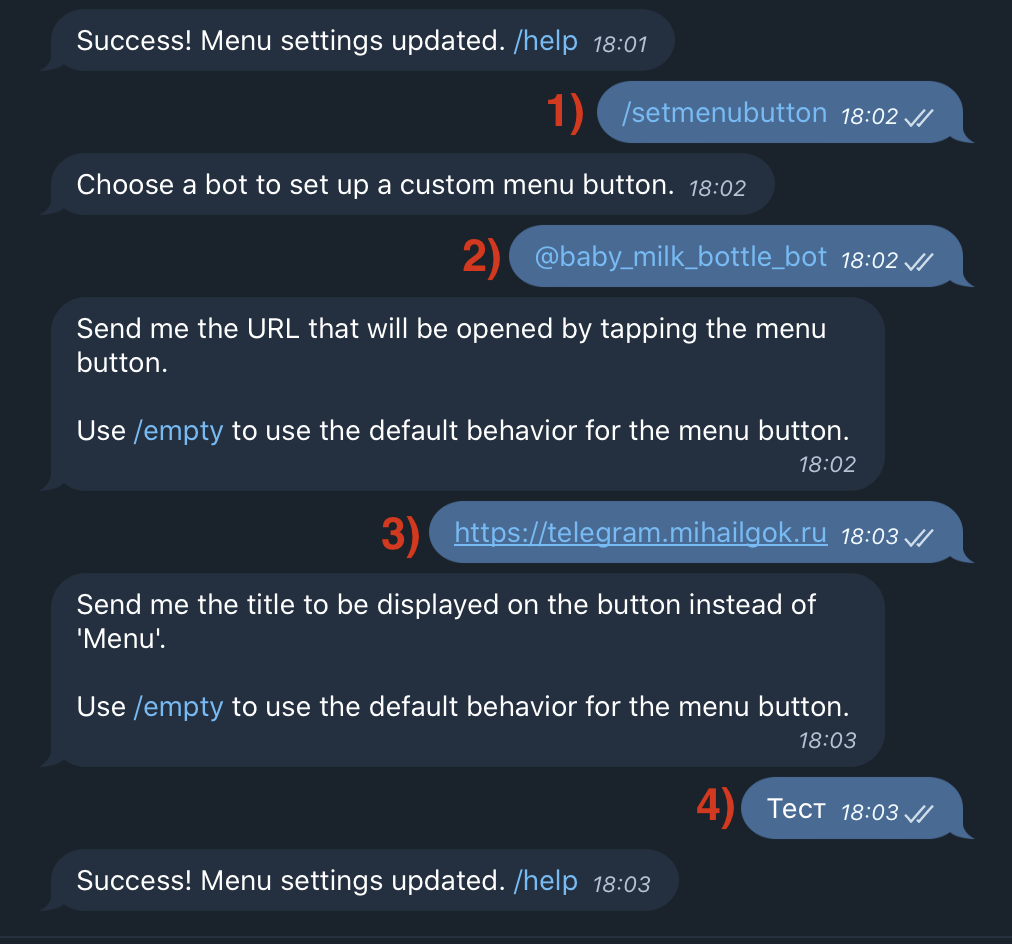The height and width of the screenshot is (944, 1012).
Task: Select the Тест message bubble
Action: pyautogui.click(x=852, y=808)
